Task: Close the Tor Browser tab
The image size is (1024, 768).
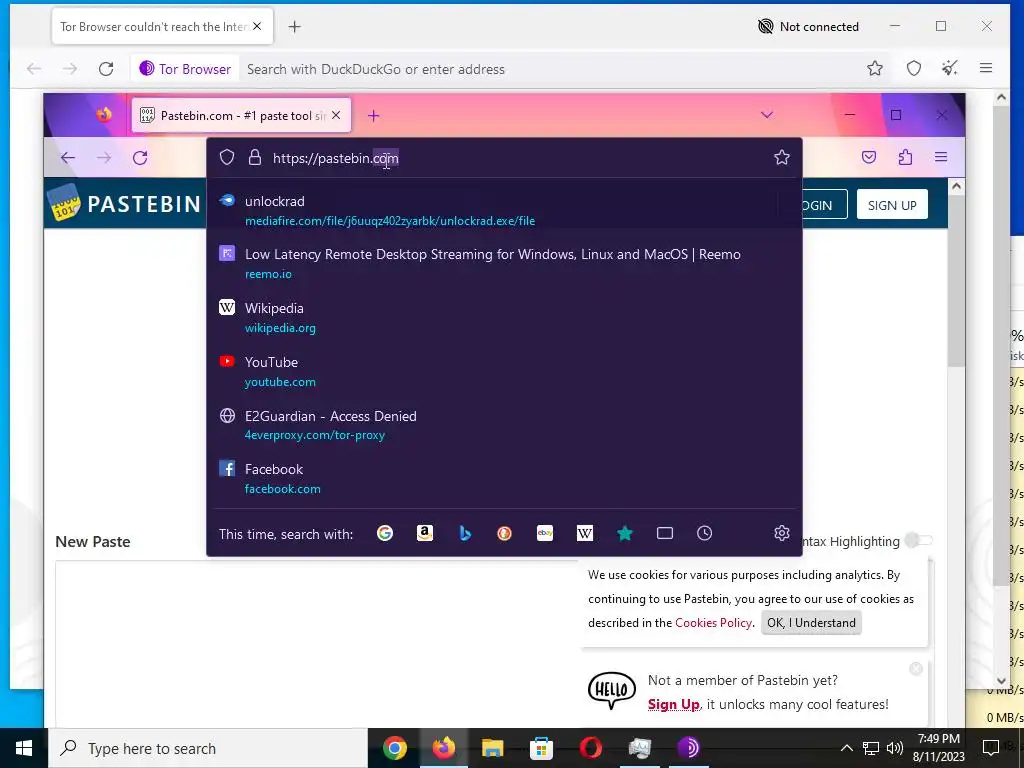Action: [257, 26]
